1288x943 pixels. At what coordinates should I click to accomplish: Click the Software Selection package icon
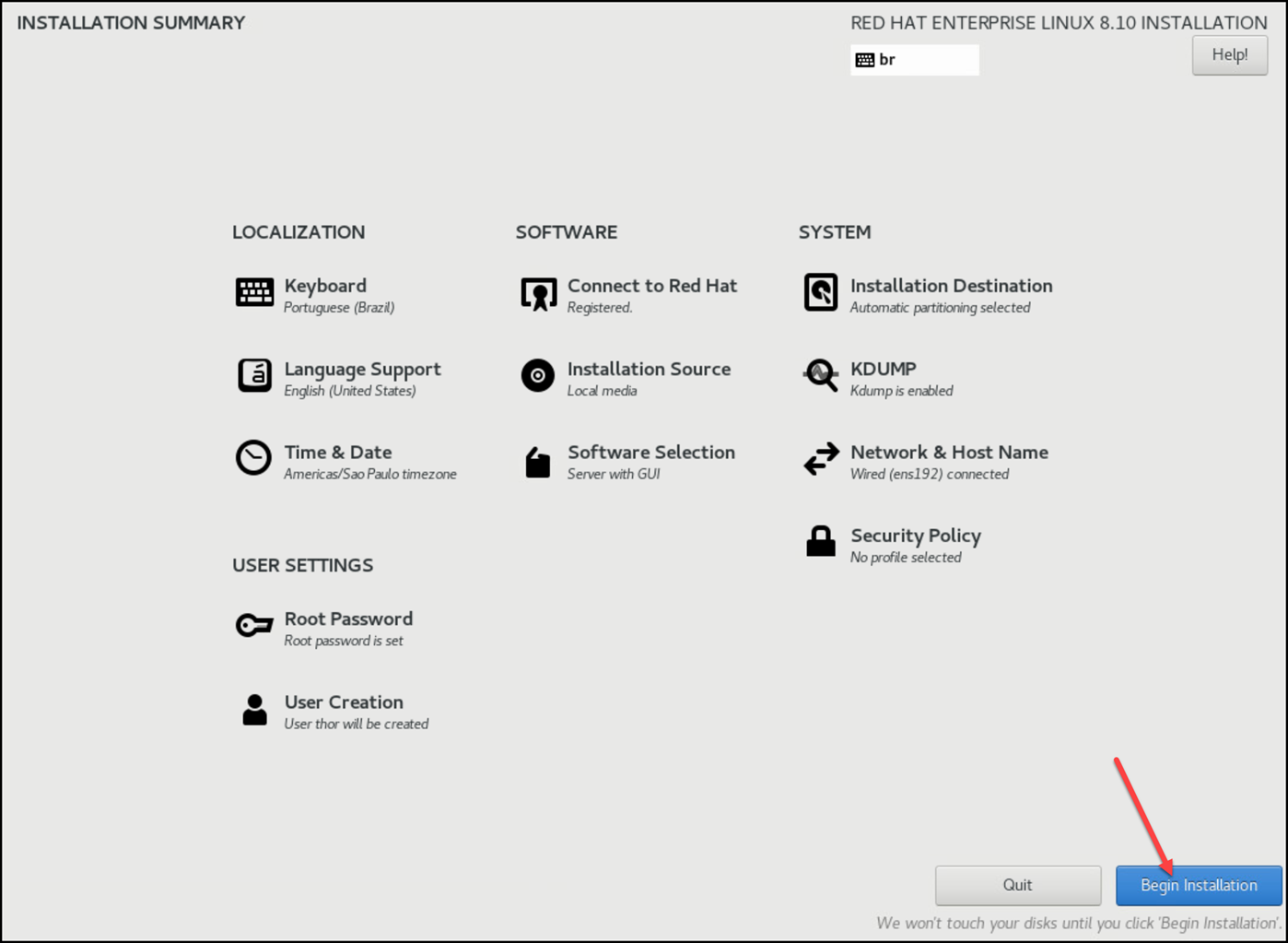coord(538,461)
